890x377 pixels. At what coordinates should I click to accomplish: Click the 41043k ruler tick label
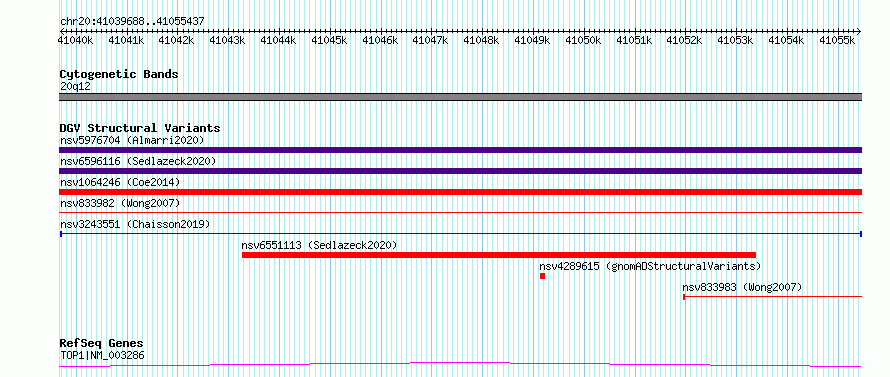(x=228, y=40)
